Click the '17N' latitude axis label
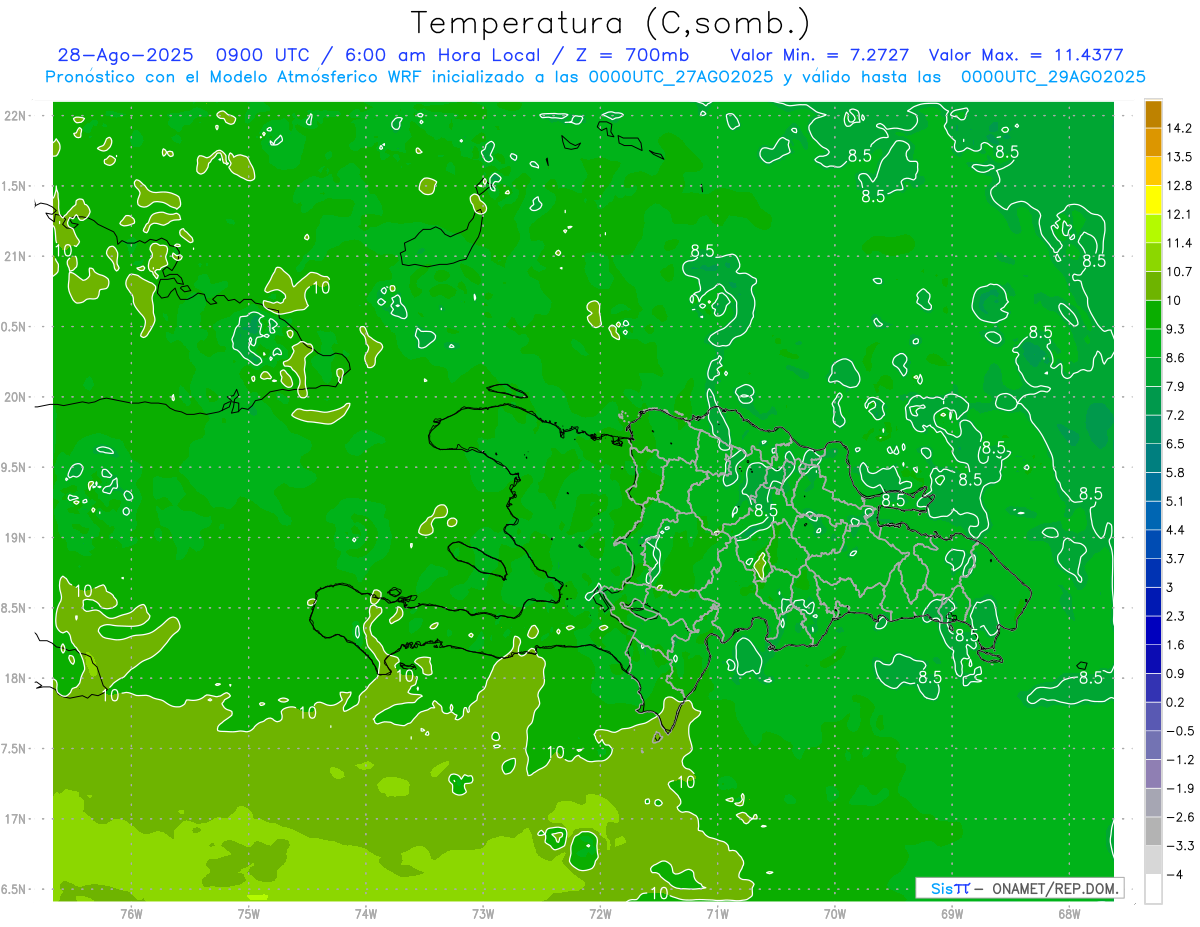The width and height of the screenshot is (1200, 927). click(x=15, y=819)
